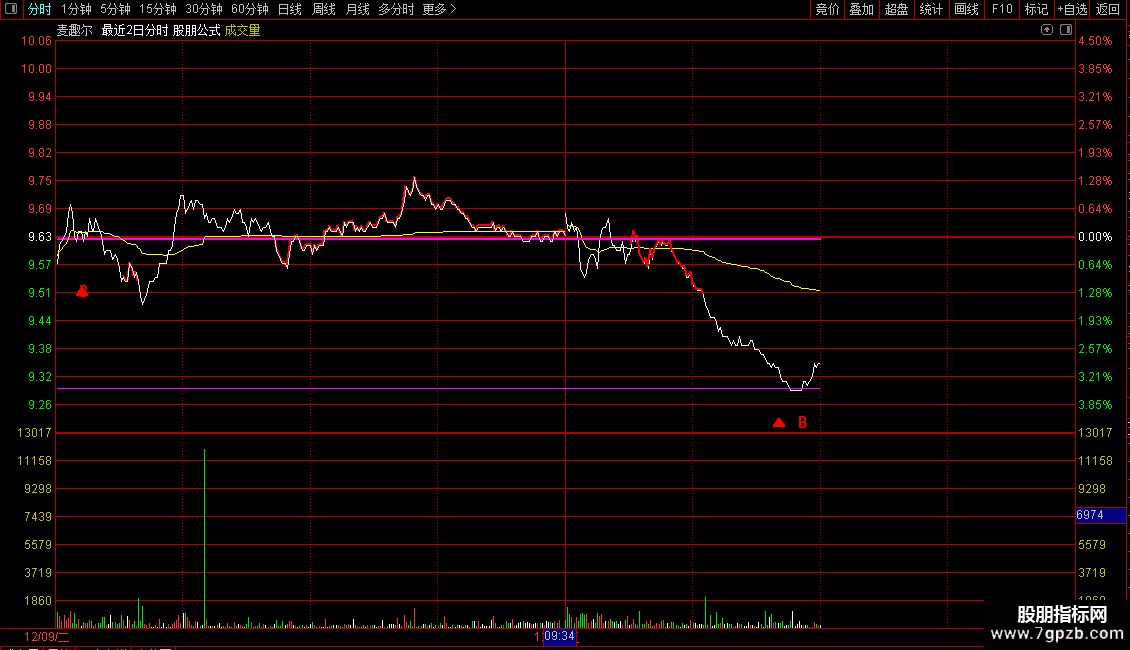Screen dimensions: 1130x650
Task: Click the 9.63 price axis label
Action: (40, 237)
